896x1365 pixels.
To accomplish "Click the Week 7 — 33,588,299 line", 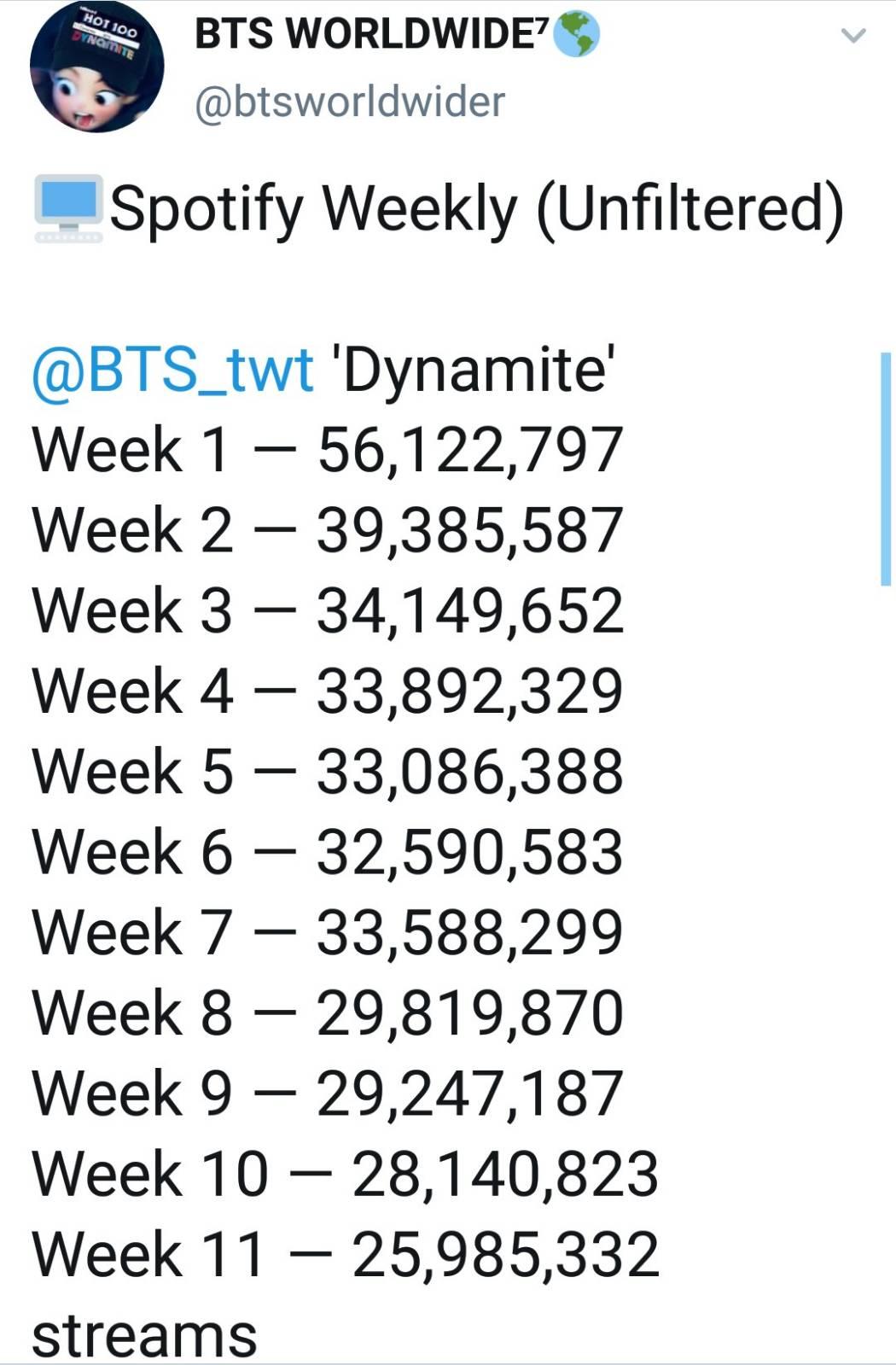I will [328, 931].
